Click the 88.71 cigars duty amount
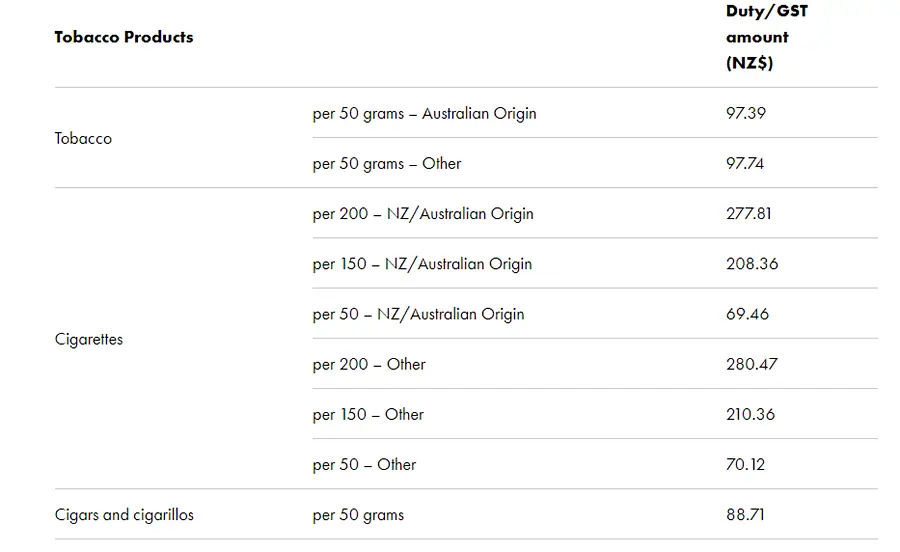Screen dimensions: 900x552 (746, 515)
